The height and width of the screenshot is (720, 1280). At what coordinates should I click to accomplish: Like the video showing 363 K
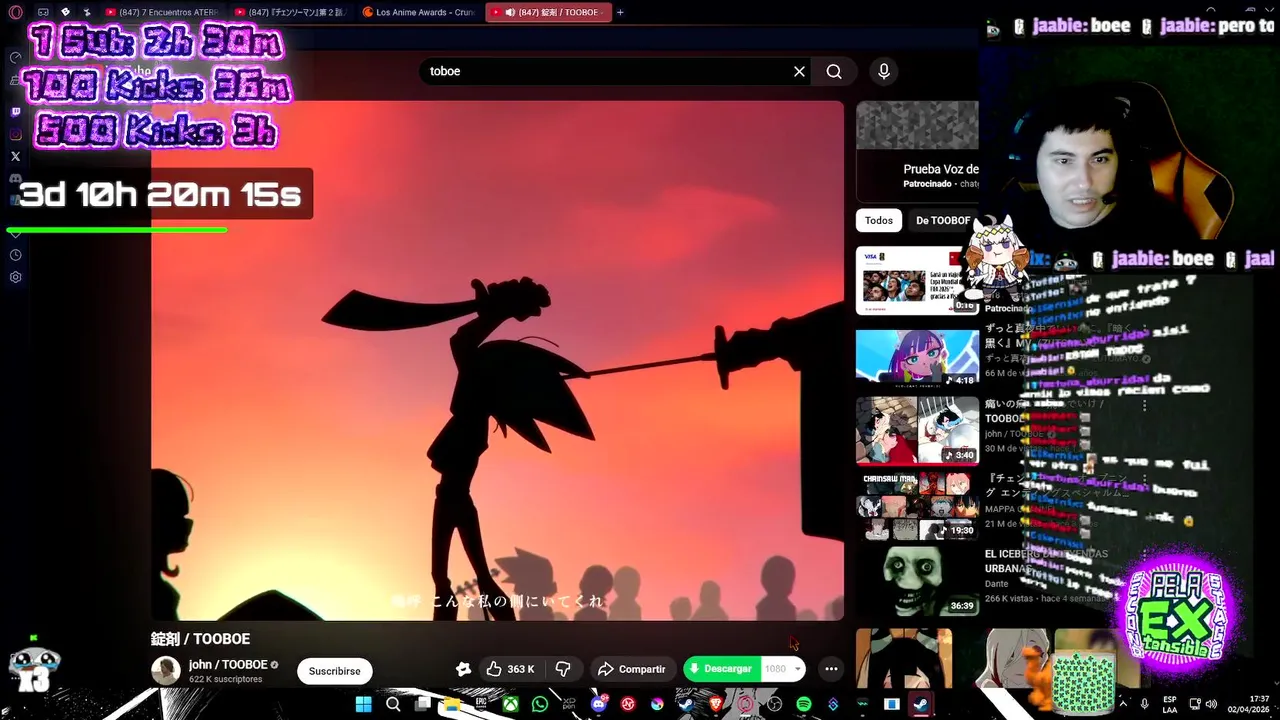(511, 669)
